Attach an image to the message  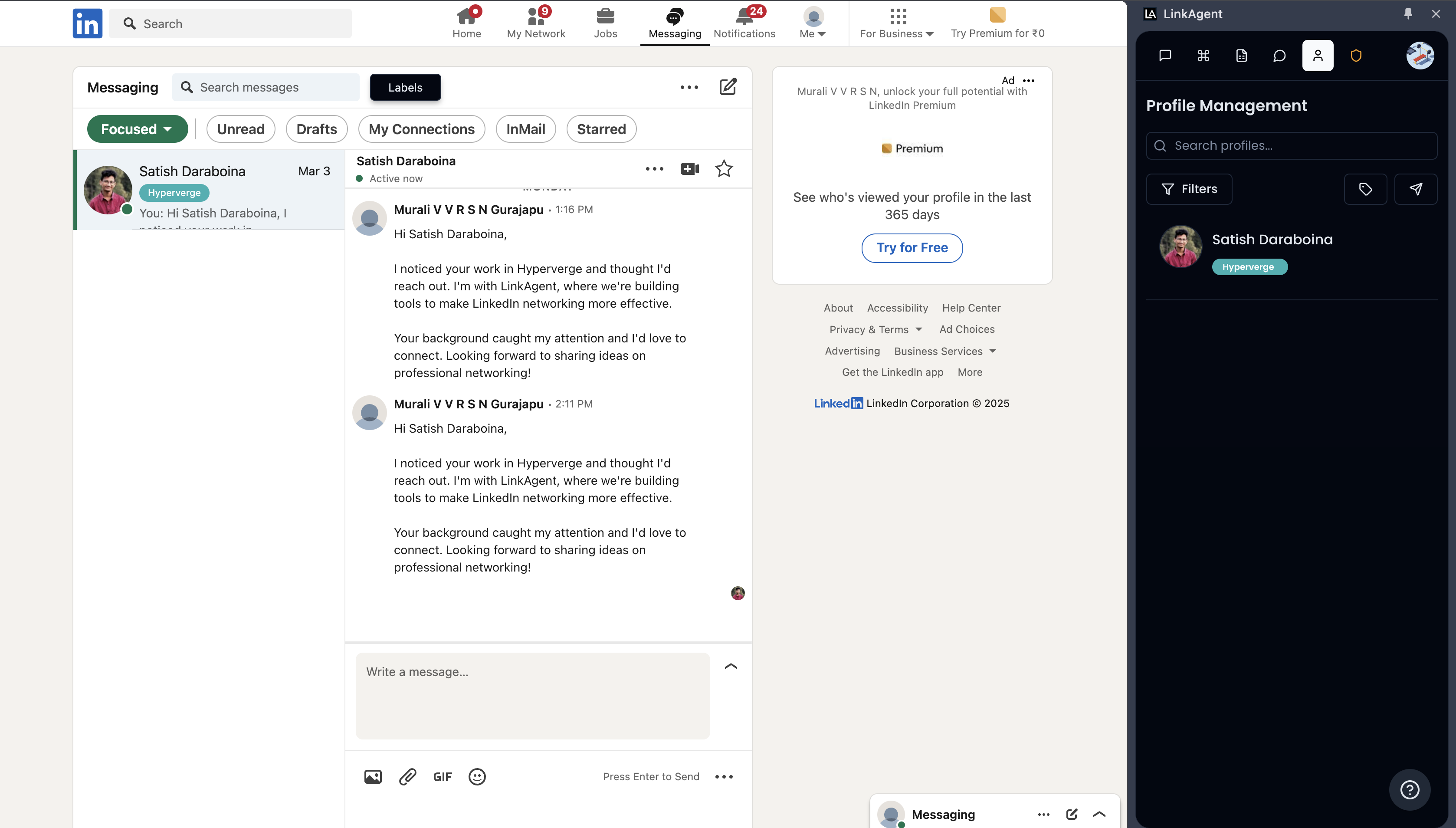click(373, 777)
